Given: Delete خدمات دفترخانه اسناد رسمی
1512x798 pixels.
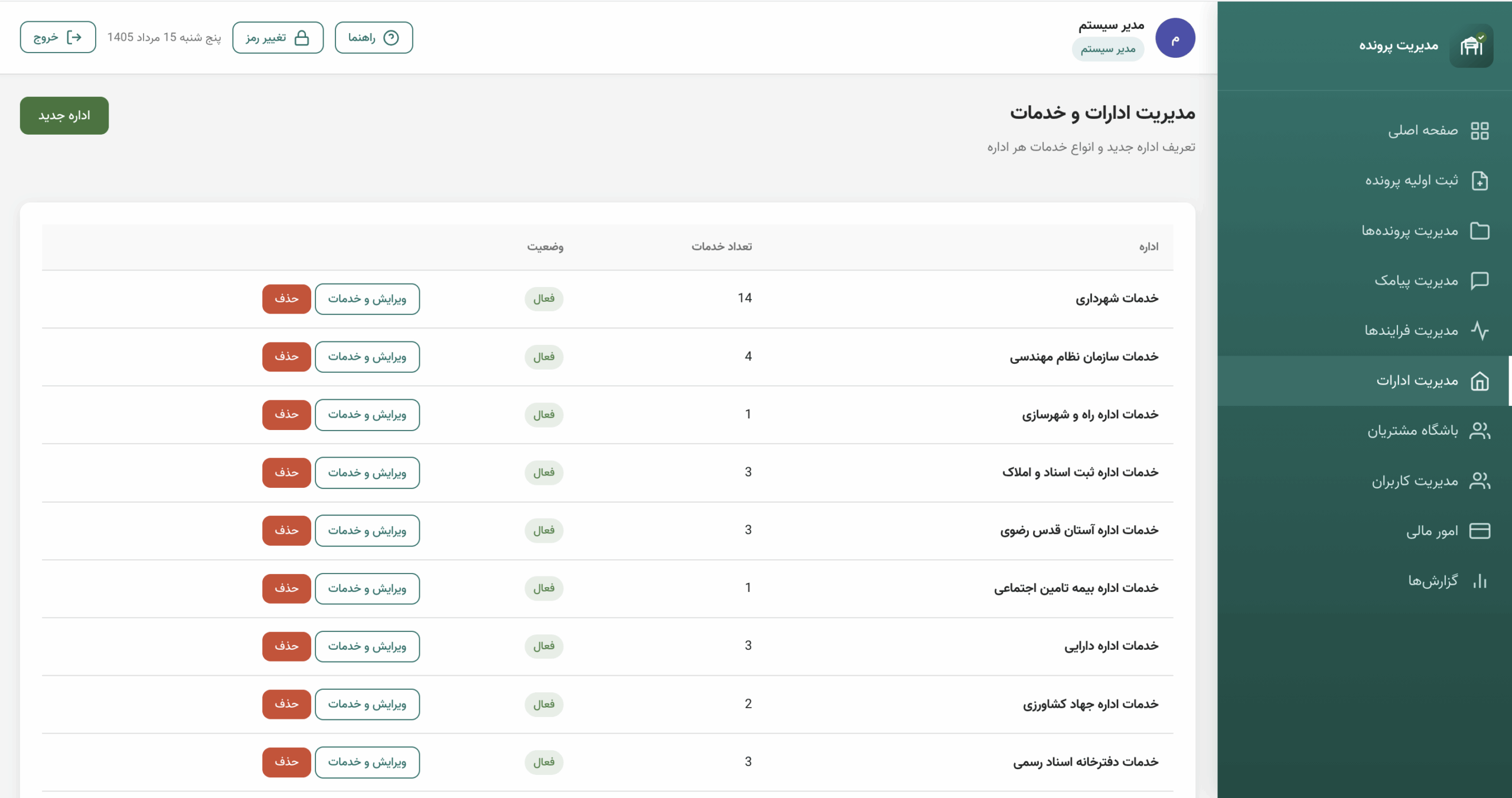Looking at the screenshot, I should point(286,762).
